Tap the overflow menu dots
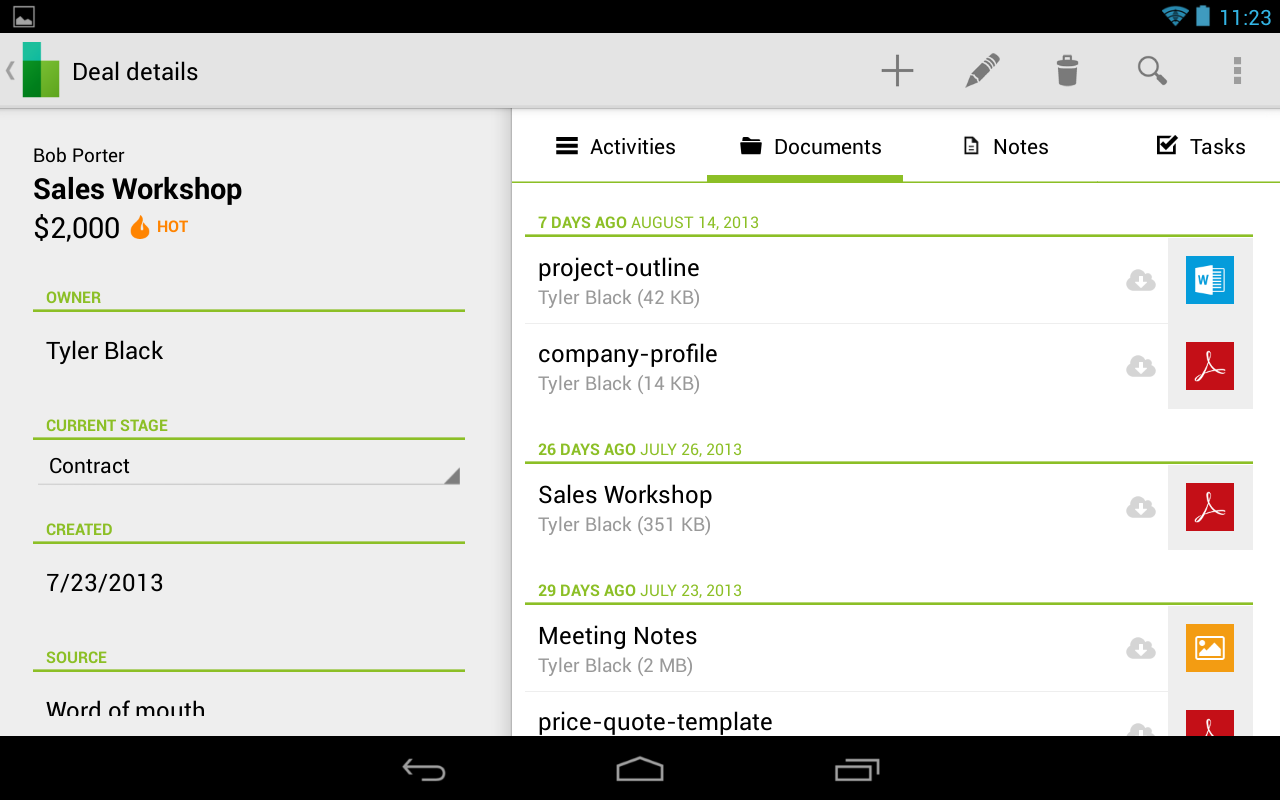Viewport: 1280px width, 800px height. pos(1236,70)
